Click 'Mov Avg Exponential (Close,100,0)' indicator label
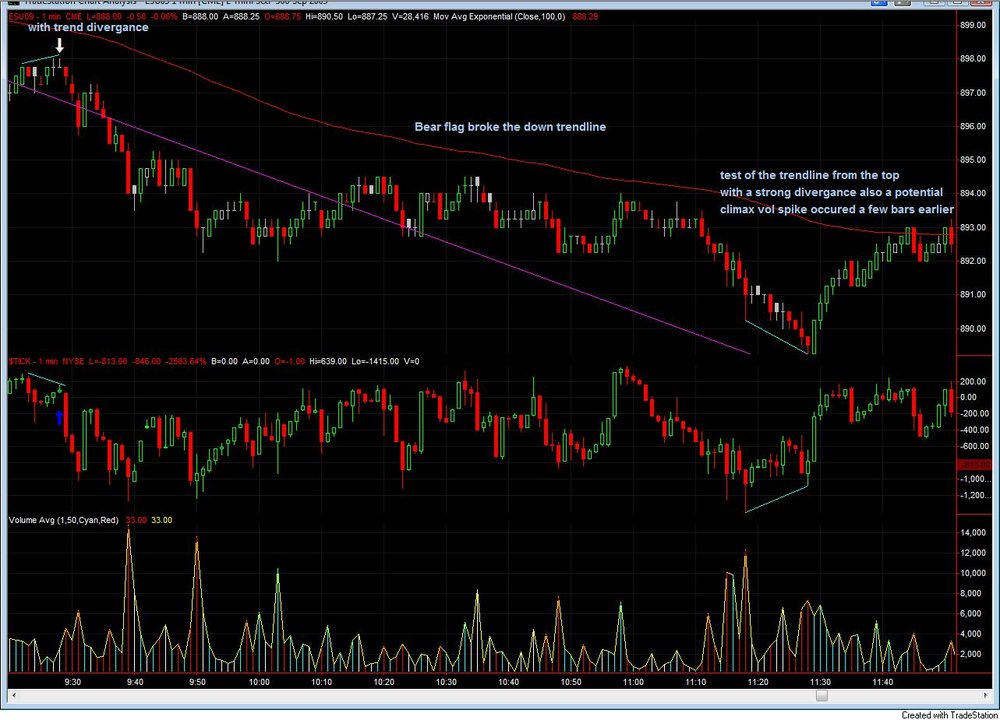Viewport: 1000px width, 720px height. pos(499,17)
